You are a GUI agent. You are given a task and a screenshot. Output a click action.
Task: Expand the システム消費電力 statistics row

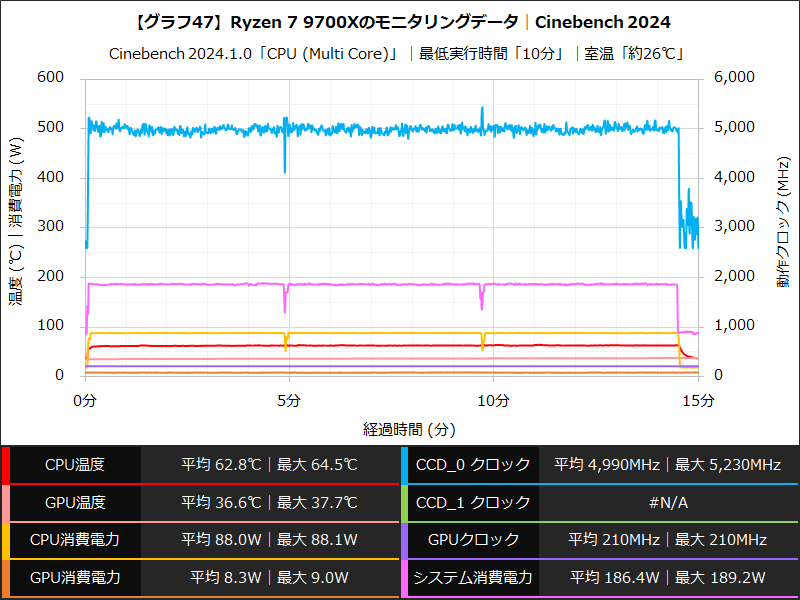point(668,578)
